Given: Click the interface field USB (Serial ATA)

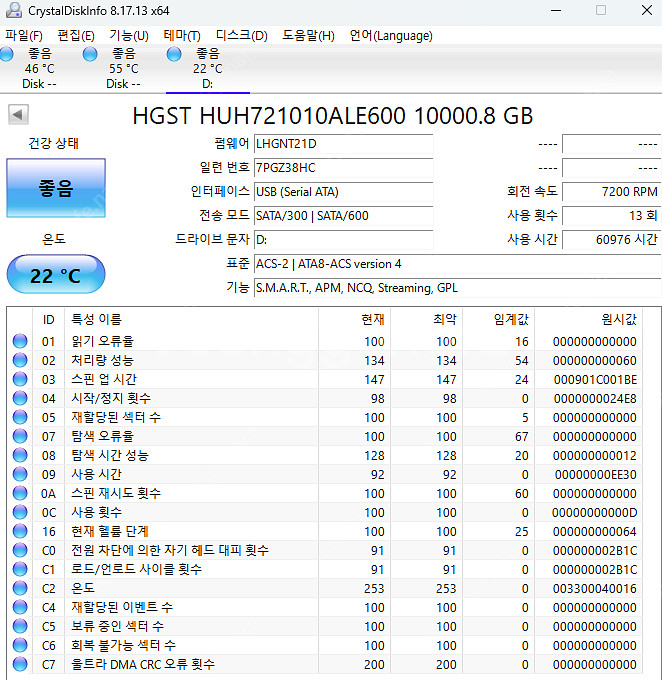Looking at the screenshot, I should click(x=343, y=192).
